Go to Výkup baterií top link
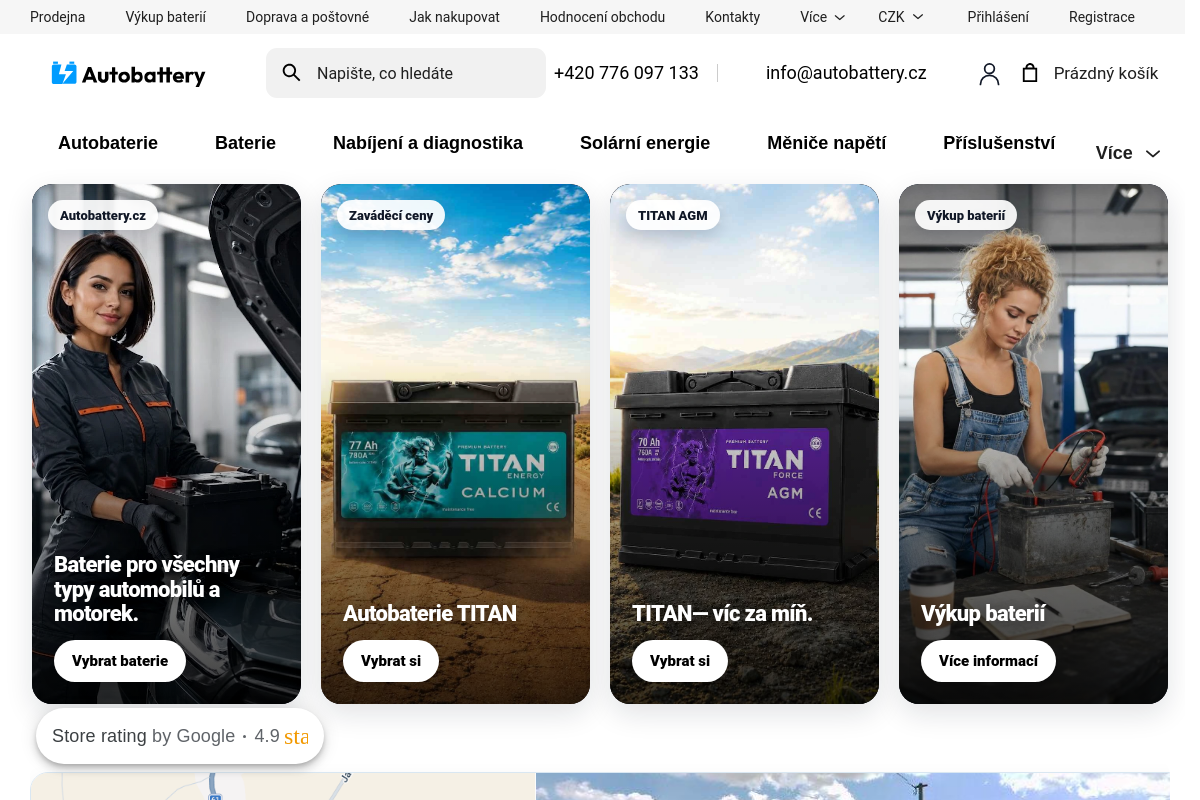The width and height of the screenshot is (1200, 800). click(x=165, y=17)
